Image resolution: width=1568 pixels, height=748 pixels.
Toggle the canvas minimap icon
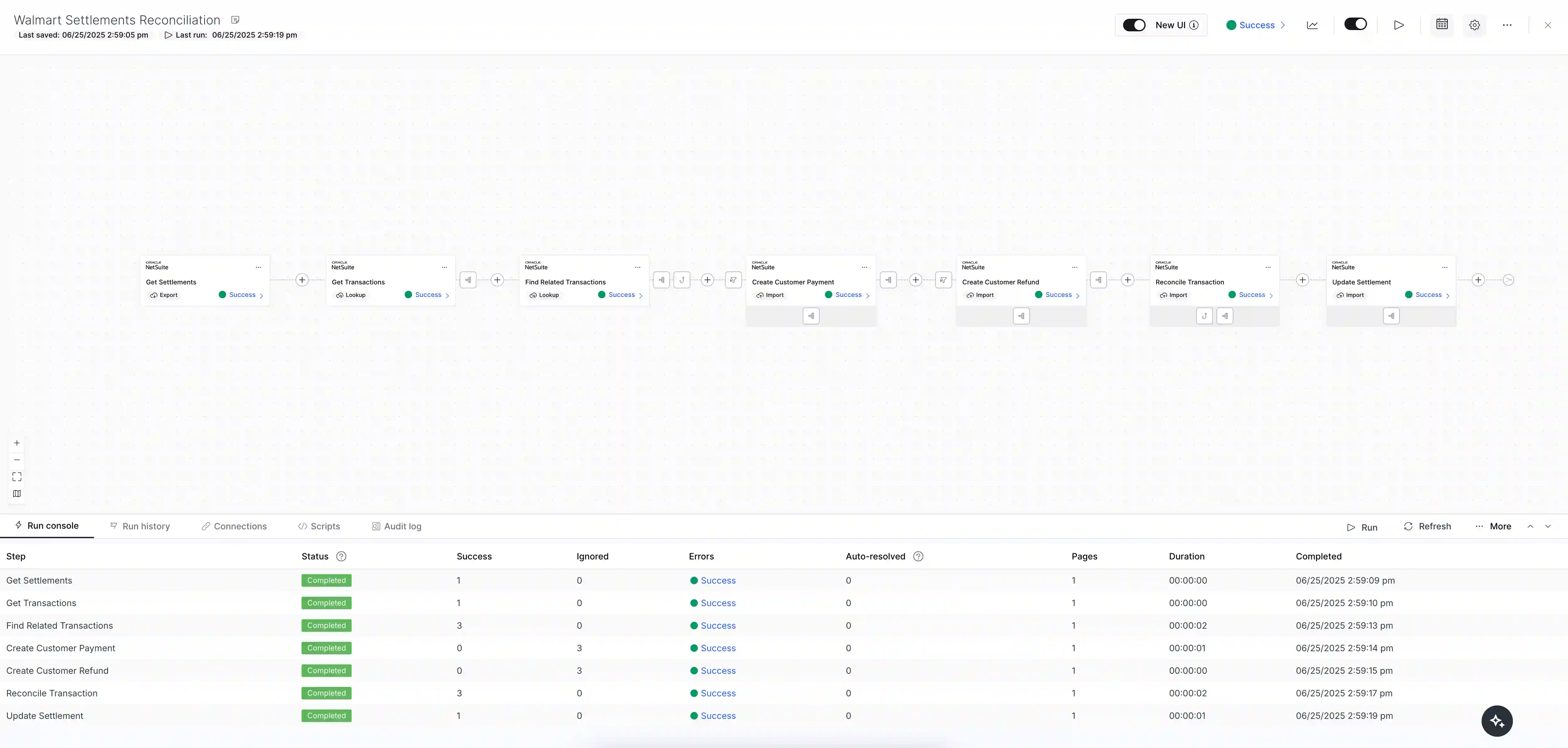coord(17,493)
